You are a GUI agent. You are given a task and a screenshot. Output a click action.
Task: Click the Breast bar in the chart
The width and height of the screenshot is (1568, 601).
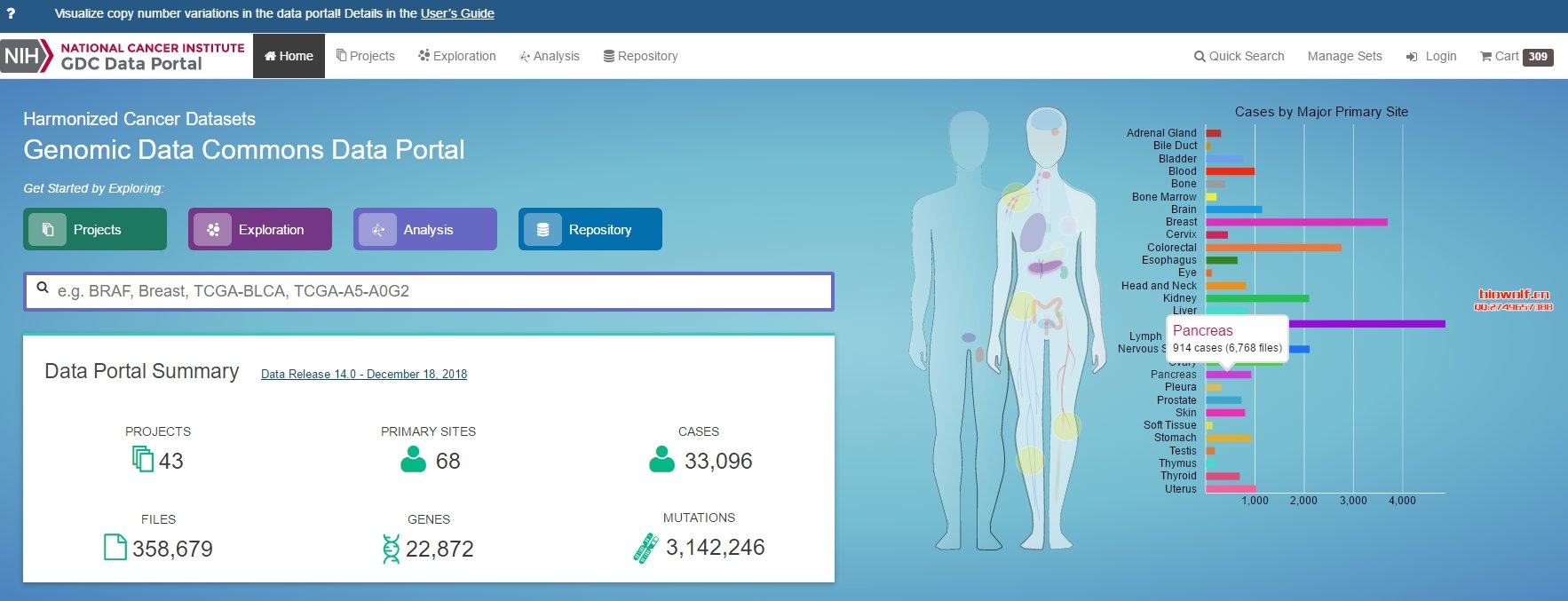click(1296, 222)
